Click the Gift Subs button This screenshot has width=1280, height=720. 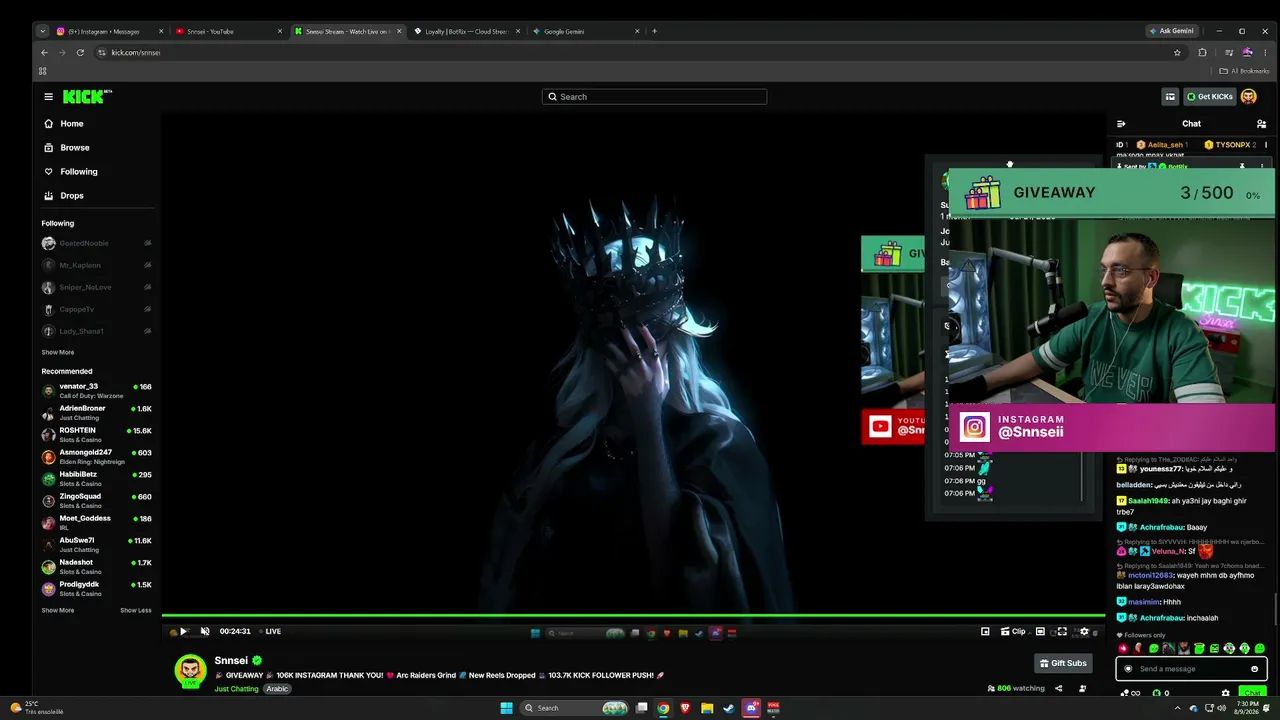pyautogui.click(x=1063, y=663)
